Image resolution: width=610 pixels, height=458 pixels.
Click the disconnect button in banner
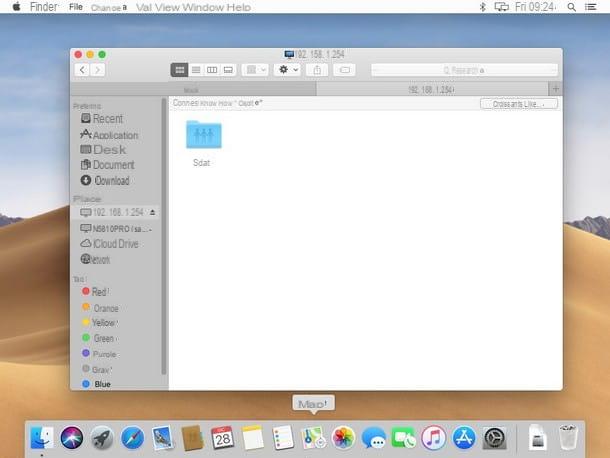click(519, 104)
